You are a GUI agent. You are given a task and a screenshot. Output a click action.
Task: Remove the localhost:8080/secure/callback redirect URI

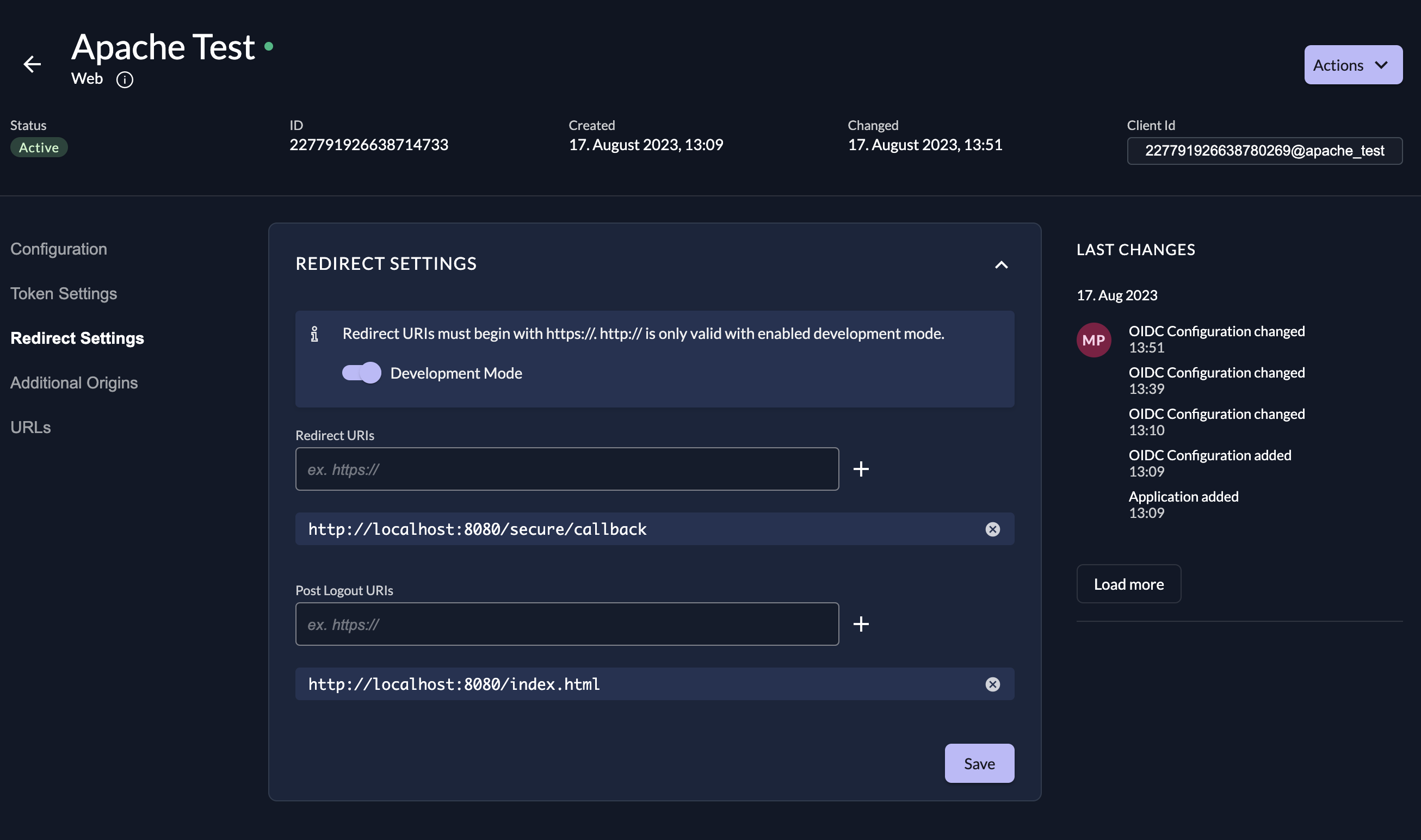(x=992, y=529)
